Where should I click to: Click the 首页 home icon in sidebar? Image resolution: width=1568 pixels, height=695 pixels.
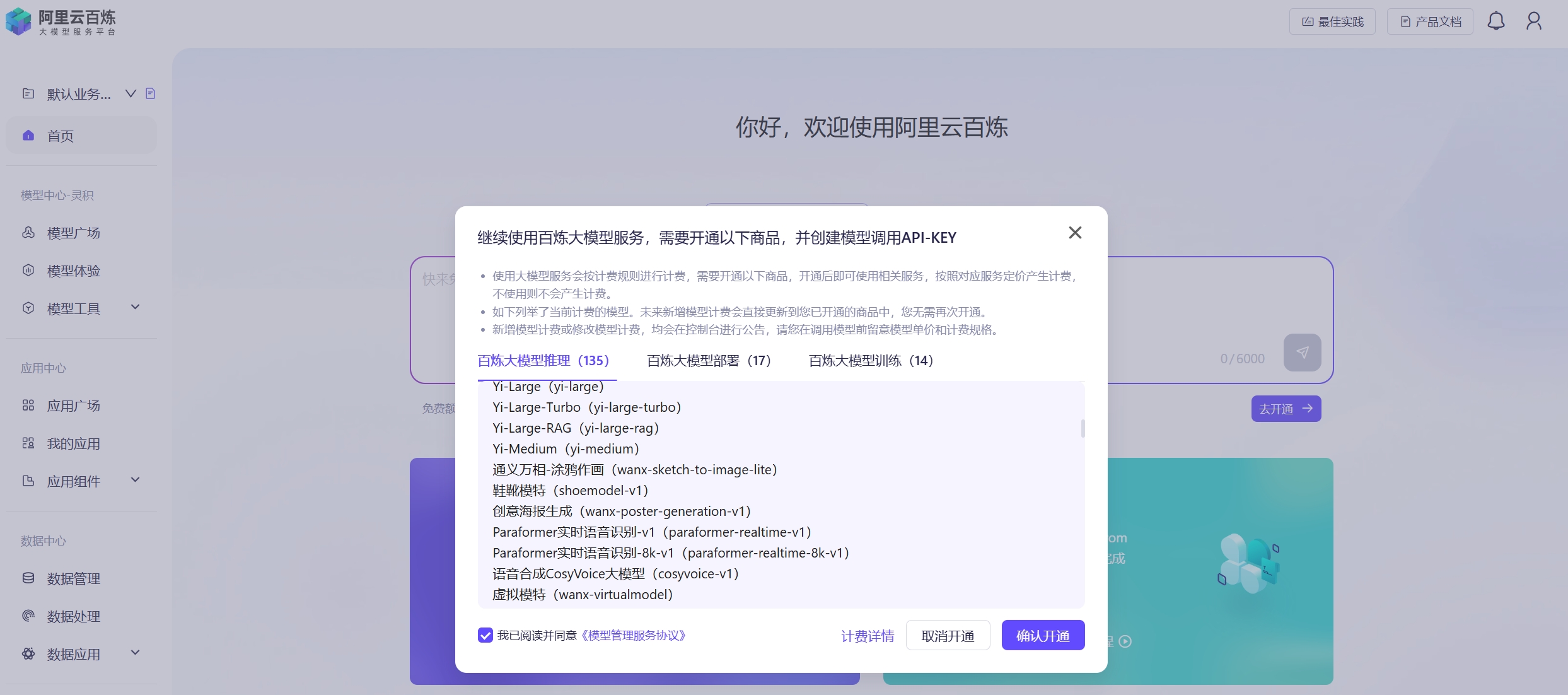[x=28, y=136]
